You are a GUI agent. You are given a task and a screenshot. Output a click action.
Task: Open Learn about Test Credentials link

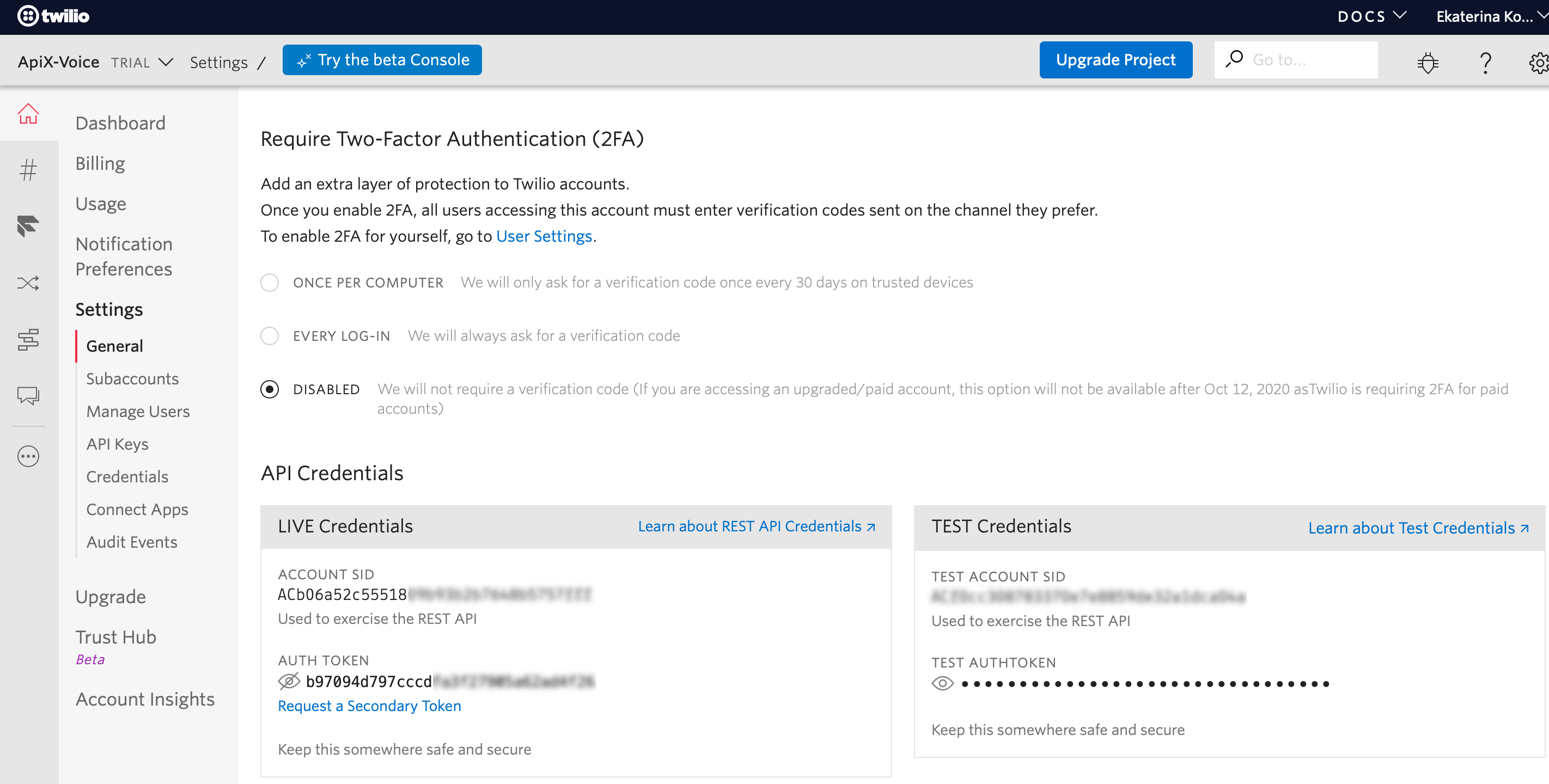point(1418,528)
